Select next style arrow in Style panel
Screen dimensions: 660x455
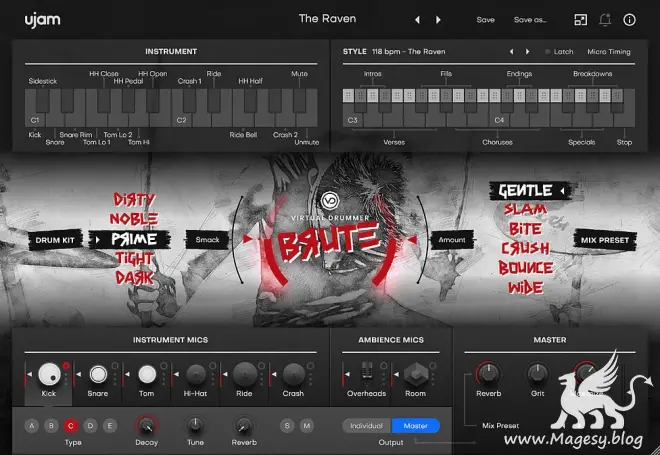coord(527,52)
